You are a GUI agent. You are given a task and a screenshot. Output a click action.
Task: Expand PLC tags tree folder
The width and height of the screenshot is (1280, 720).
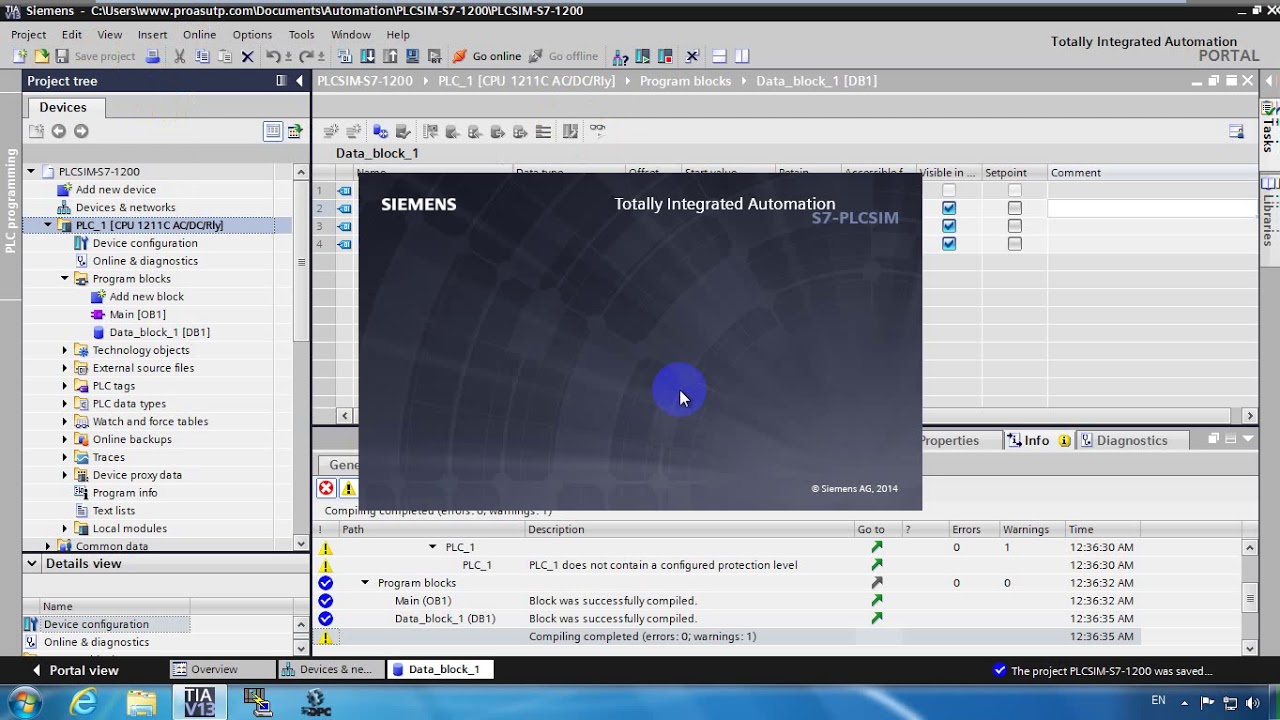click(x=65, y=386)
